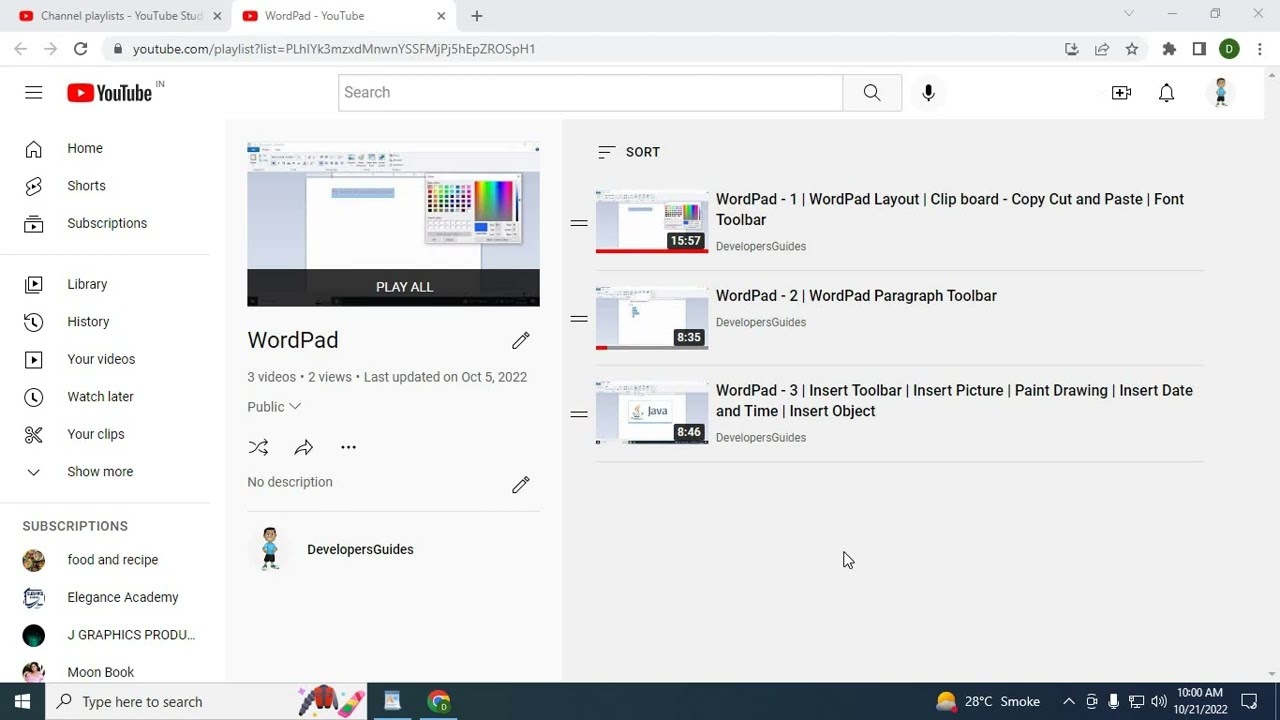Open the Create video icon
The width and height of the screenshot is (1280, 720).
pos(1121,93)
